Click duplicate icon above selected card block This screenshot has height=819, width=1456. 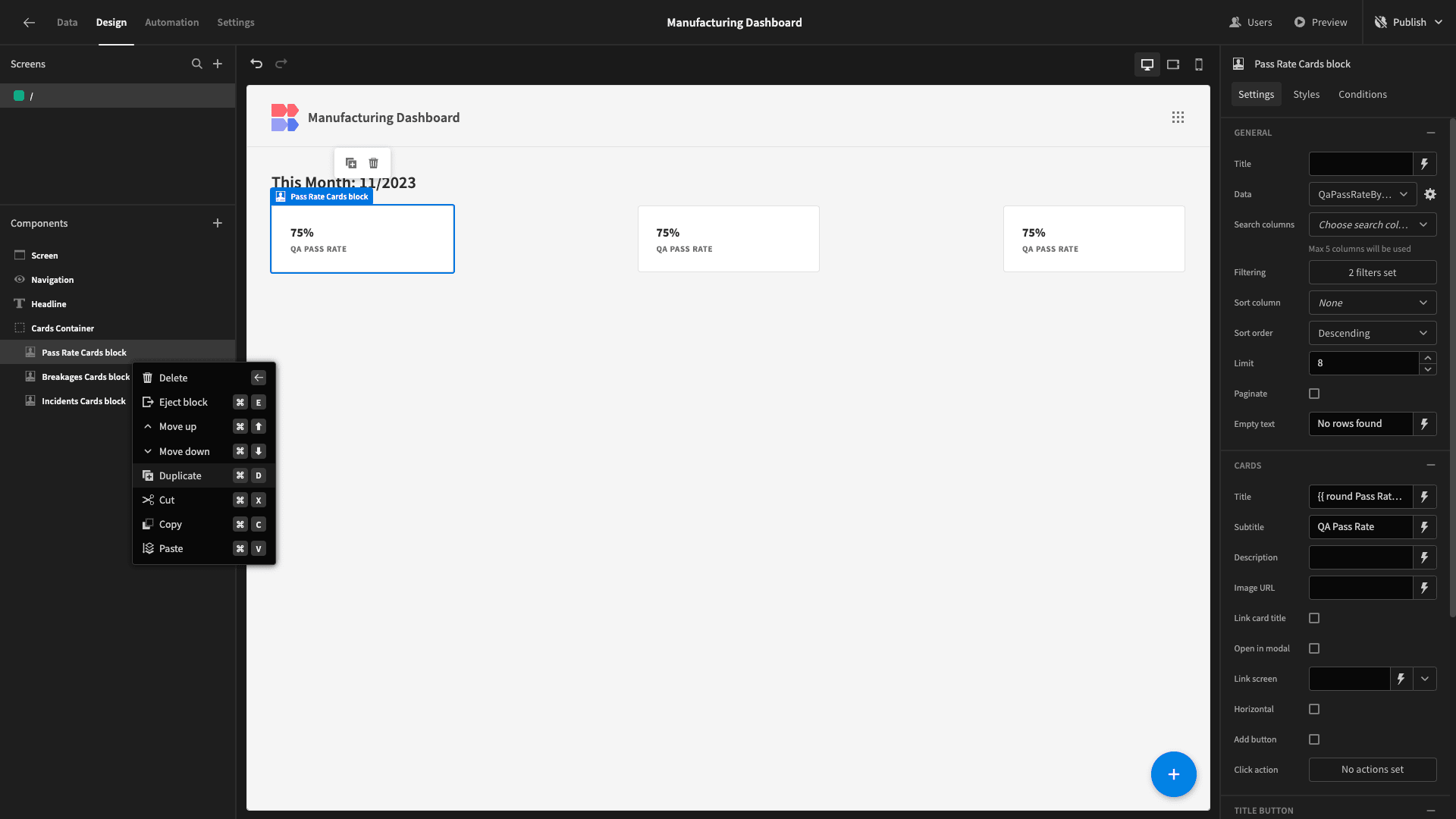pos(351,163)
